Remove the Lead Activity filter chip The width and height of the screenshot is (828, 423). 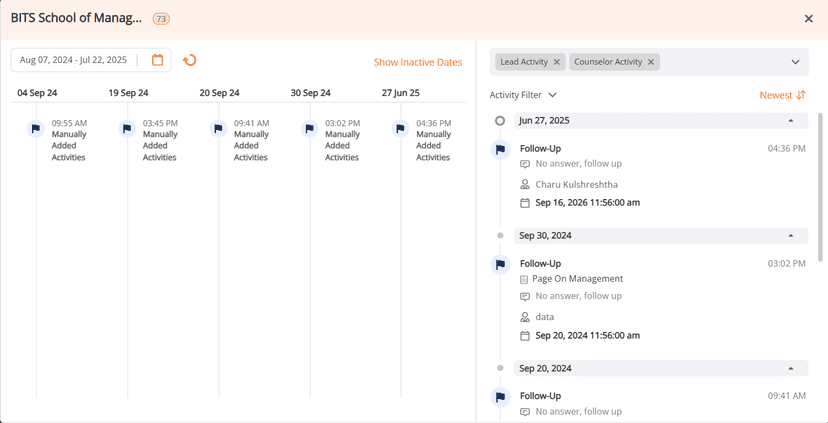(557, 62)
